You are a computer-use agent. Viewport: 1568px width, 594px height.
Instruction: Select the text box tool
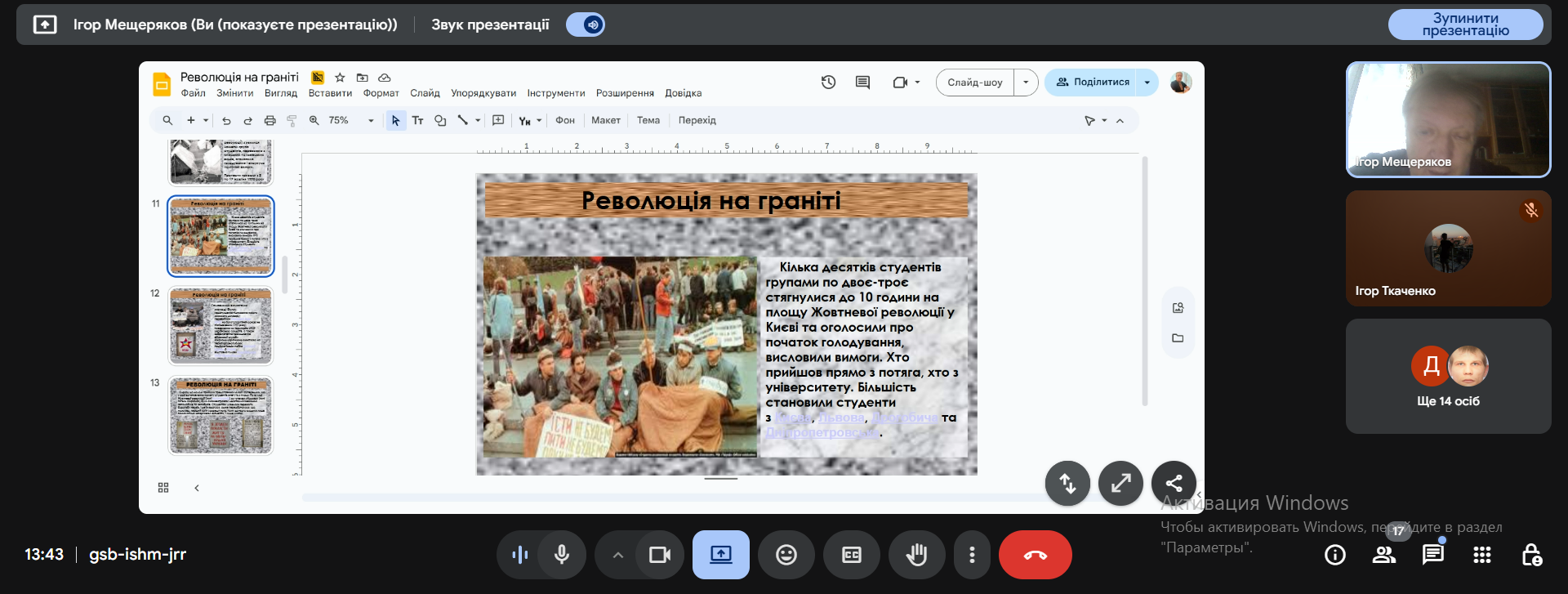tap(417, 120)
